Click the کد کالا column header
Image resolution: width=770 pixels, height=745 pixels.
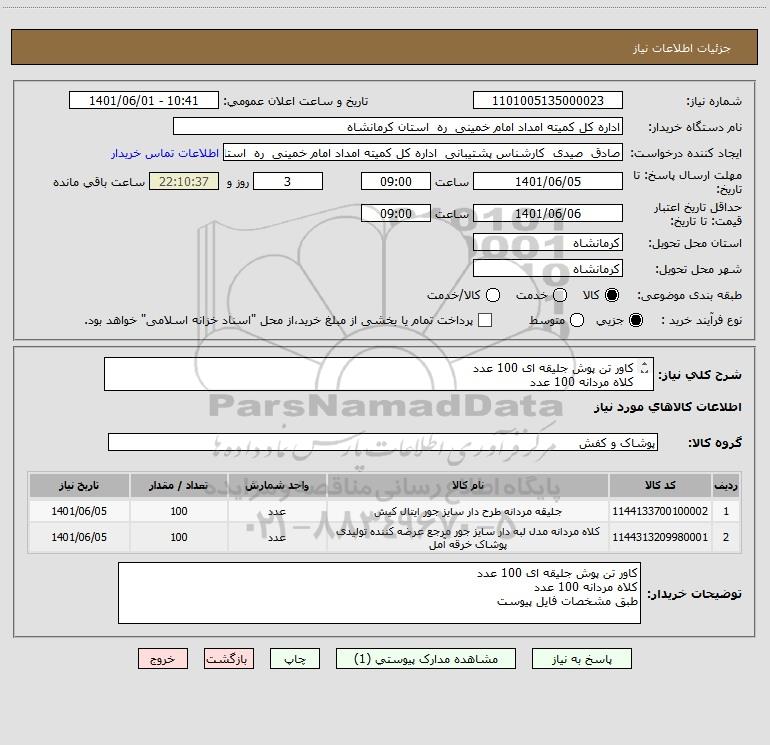pos(660,485)
